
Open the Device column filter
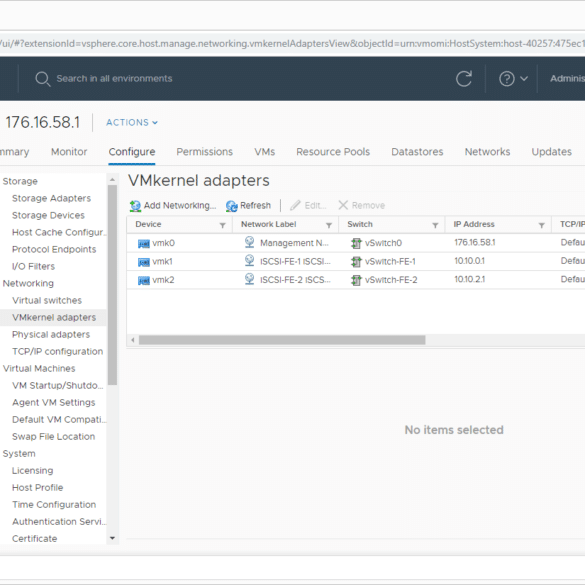click(223, 225)
